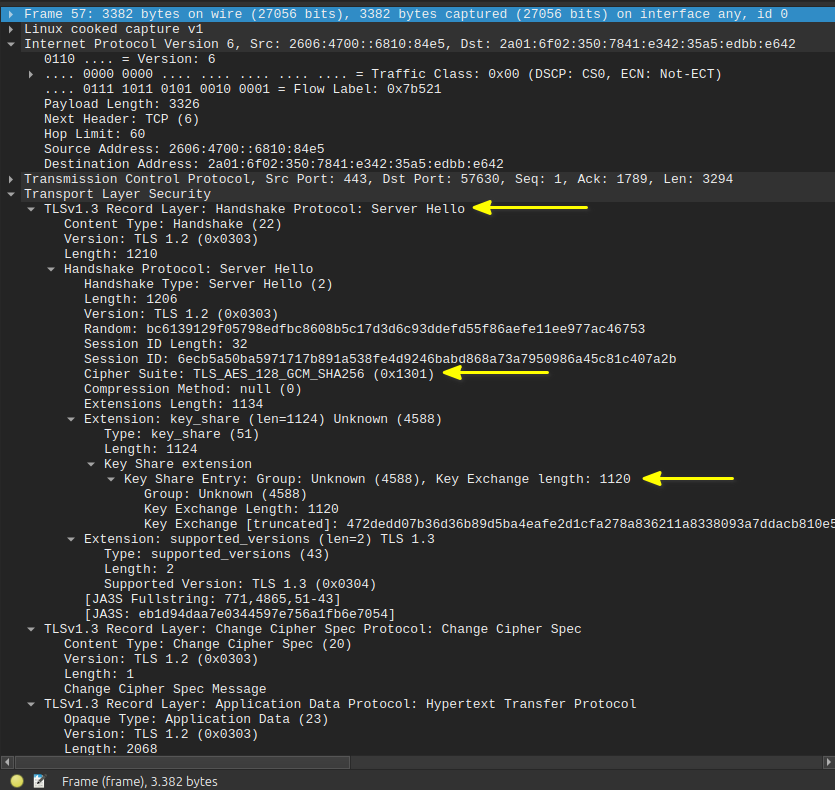Click the status bar Frame (frame) text
Viewport: 835px width, 790px height.
click(x=140, y=781)
